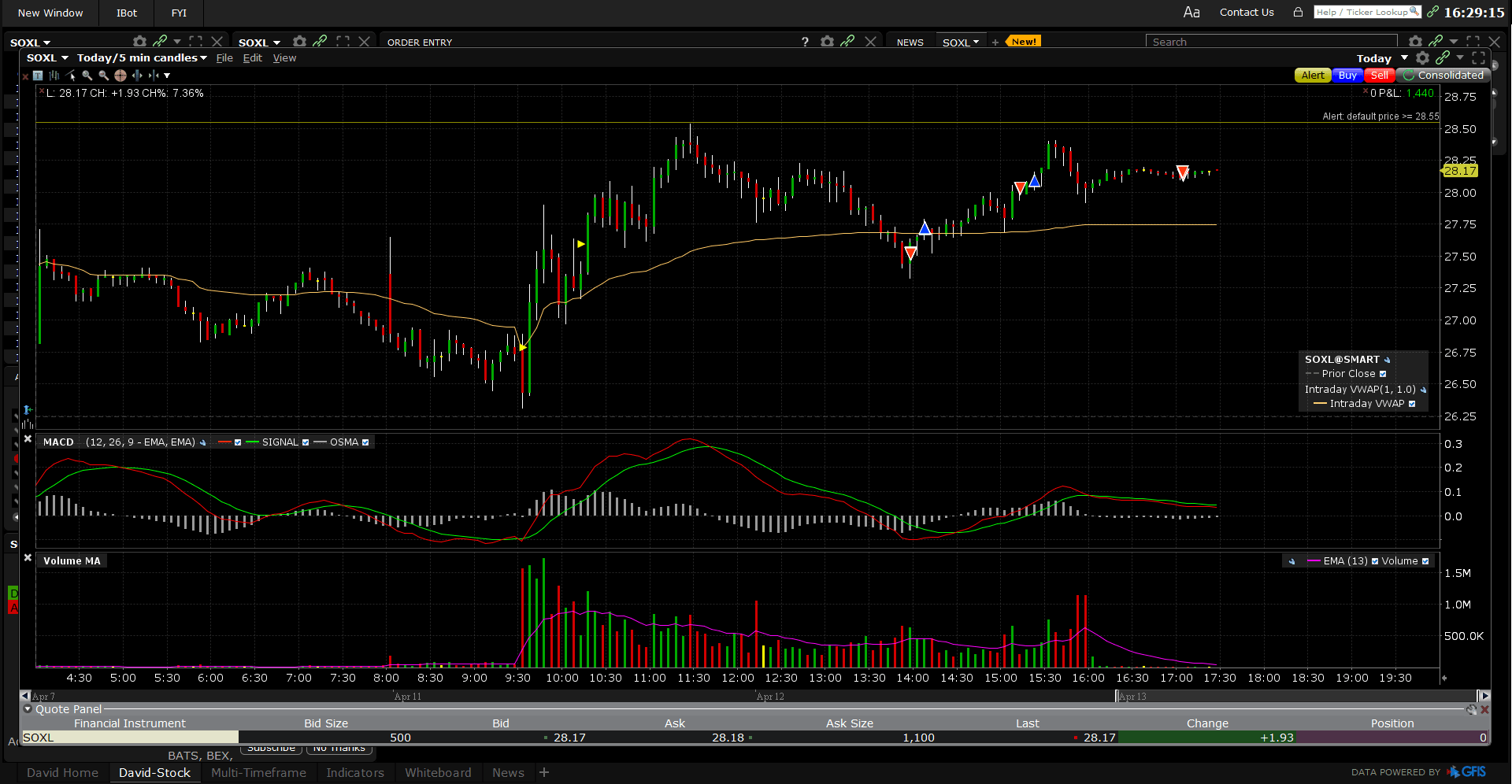The image size is (1512, 784).
Task: Open Intraday VWAP wrench settings icon
Action: point(1423,390)
